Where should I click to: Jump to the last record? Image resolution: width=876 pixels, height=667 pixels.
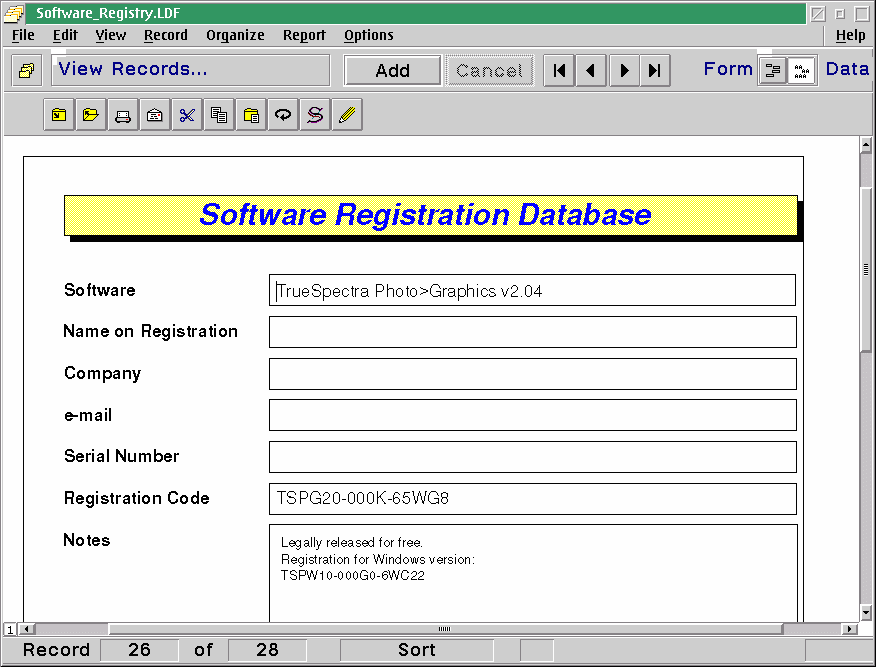pos(655,70)
